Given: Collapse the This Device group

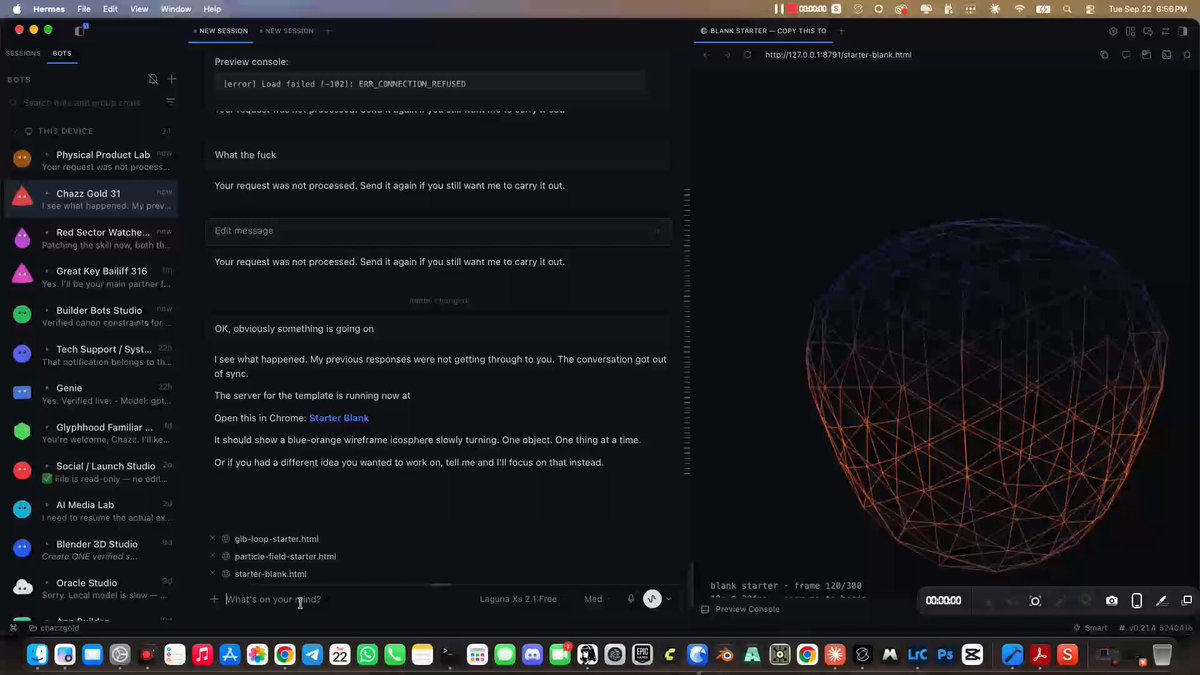Looking at the screenshot, I should pos(89,131).
